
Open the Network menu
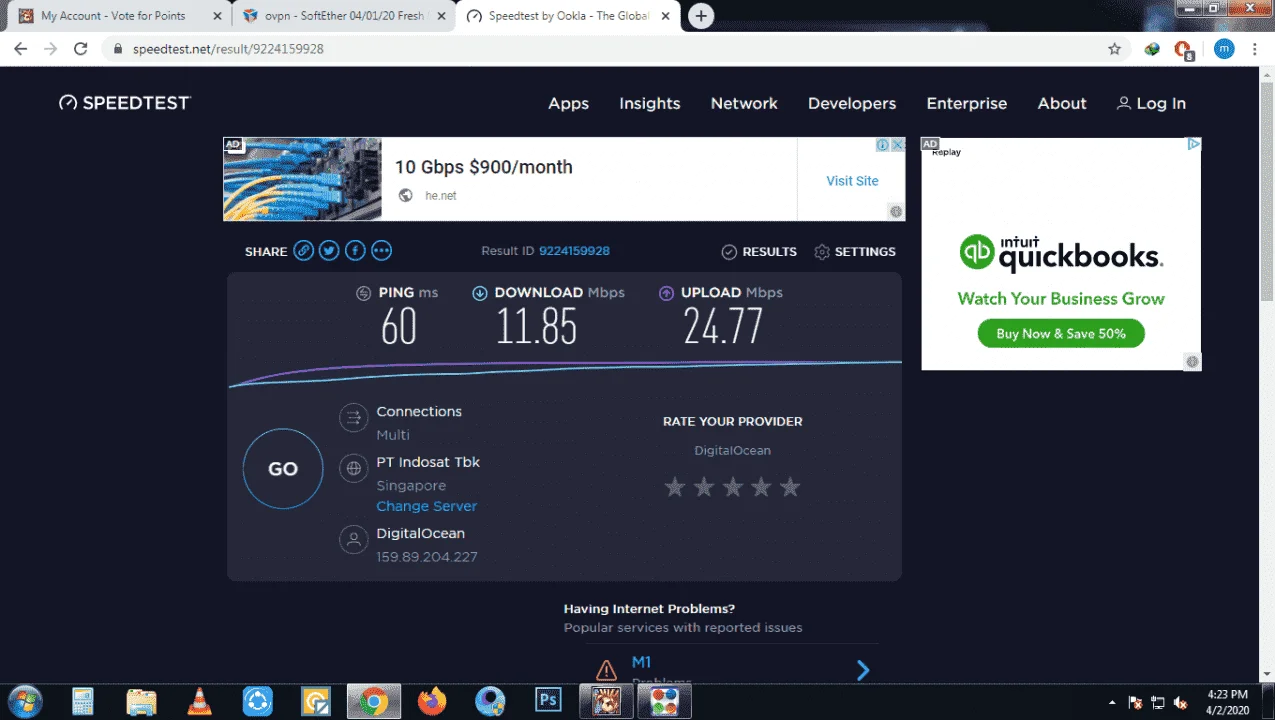744,103
